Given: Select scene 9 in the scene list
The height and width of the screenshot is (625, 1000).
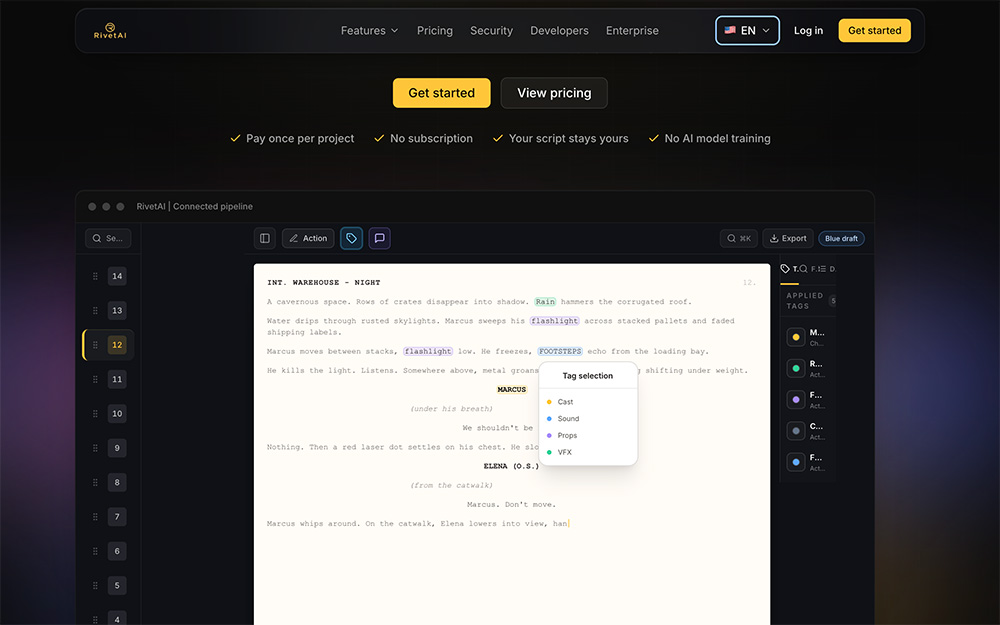Looking at the screenshot, I should click(117, 448).
